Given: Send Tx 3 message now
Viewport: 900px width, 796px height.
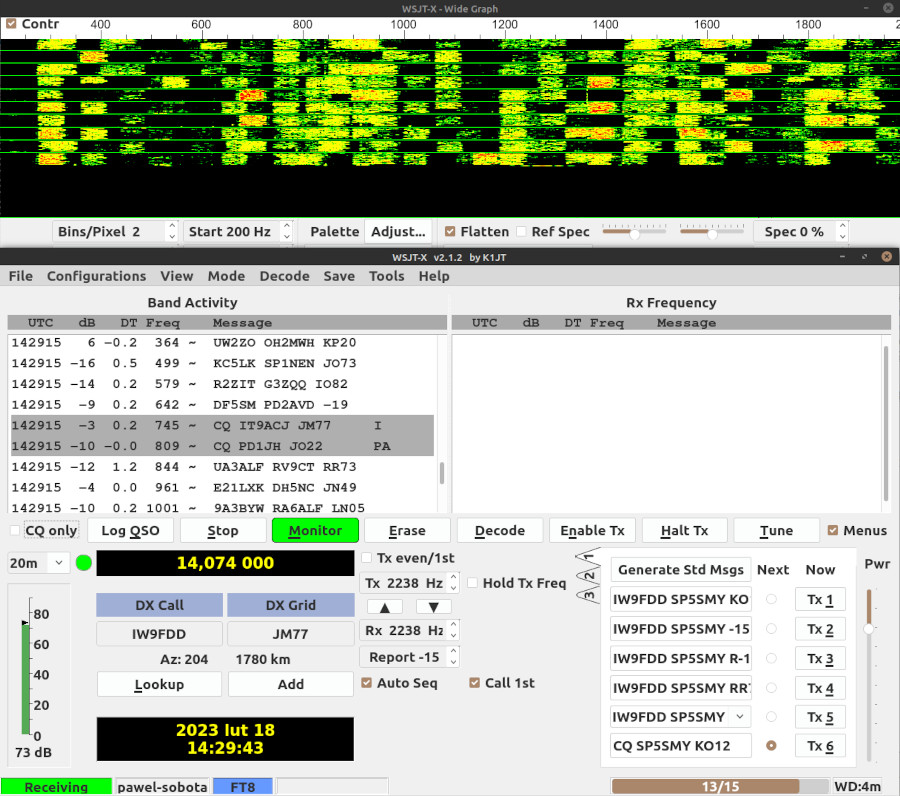Looking at the screenshot, I should (x=820, y=658).
